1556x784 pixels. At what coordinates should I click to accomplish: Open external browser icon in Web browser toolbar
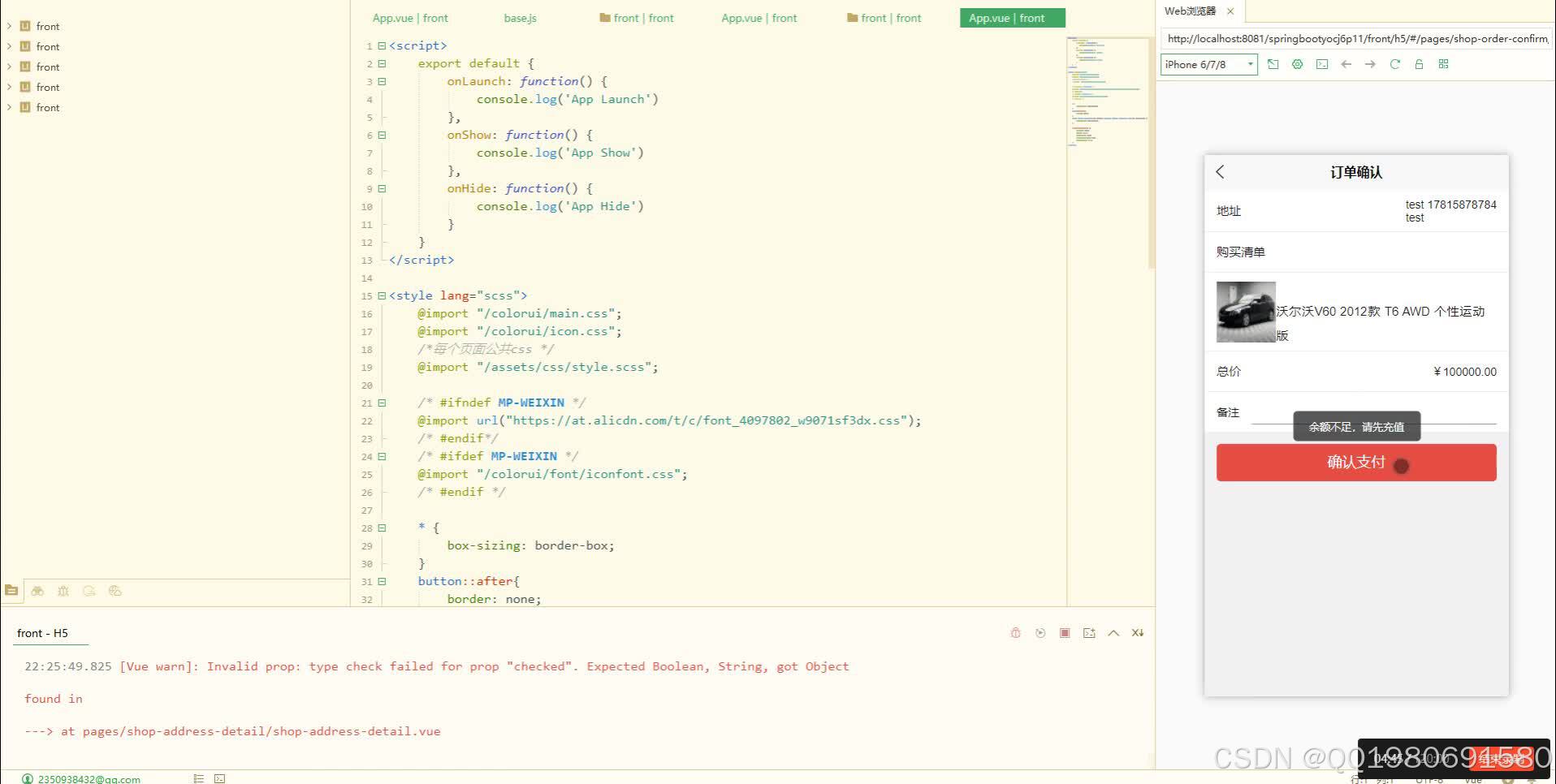pyautogui.click(x=1273, y=64)
